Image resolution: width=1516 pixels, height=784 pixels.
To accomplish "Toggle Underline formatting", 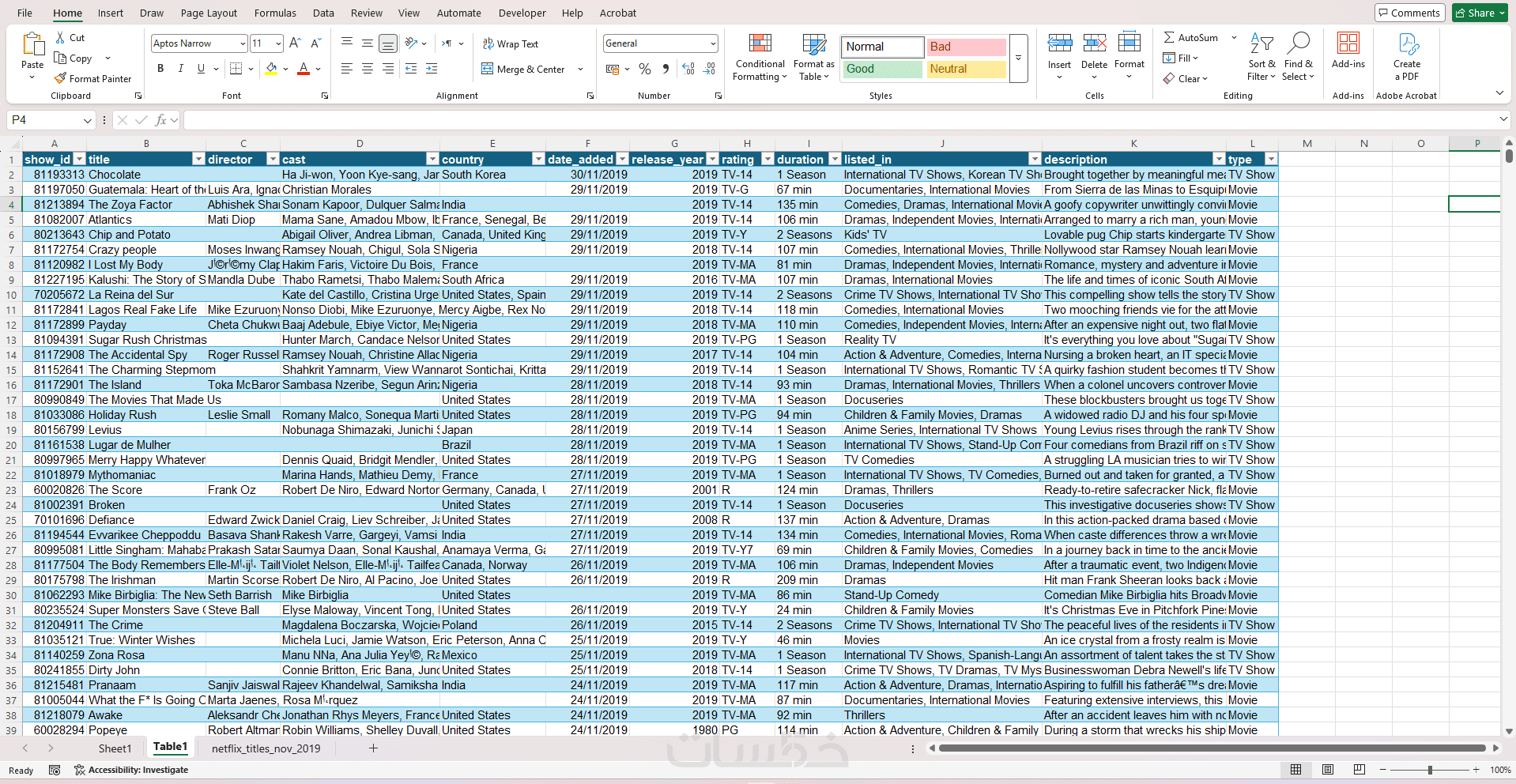I will point(201,69).
